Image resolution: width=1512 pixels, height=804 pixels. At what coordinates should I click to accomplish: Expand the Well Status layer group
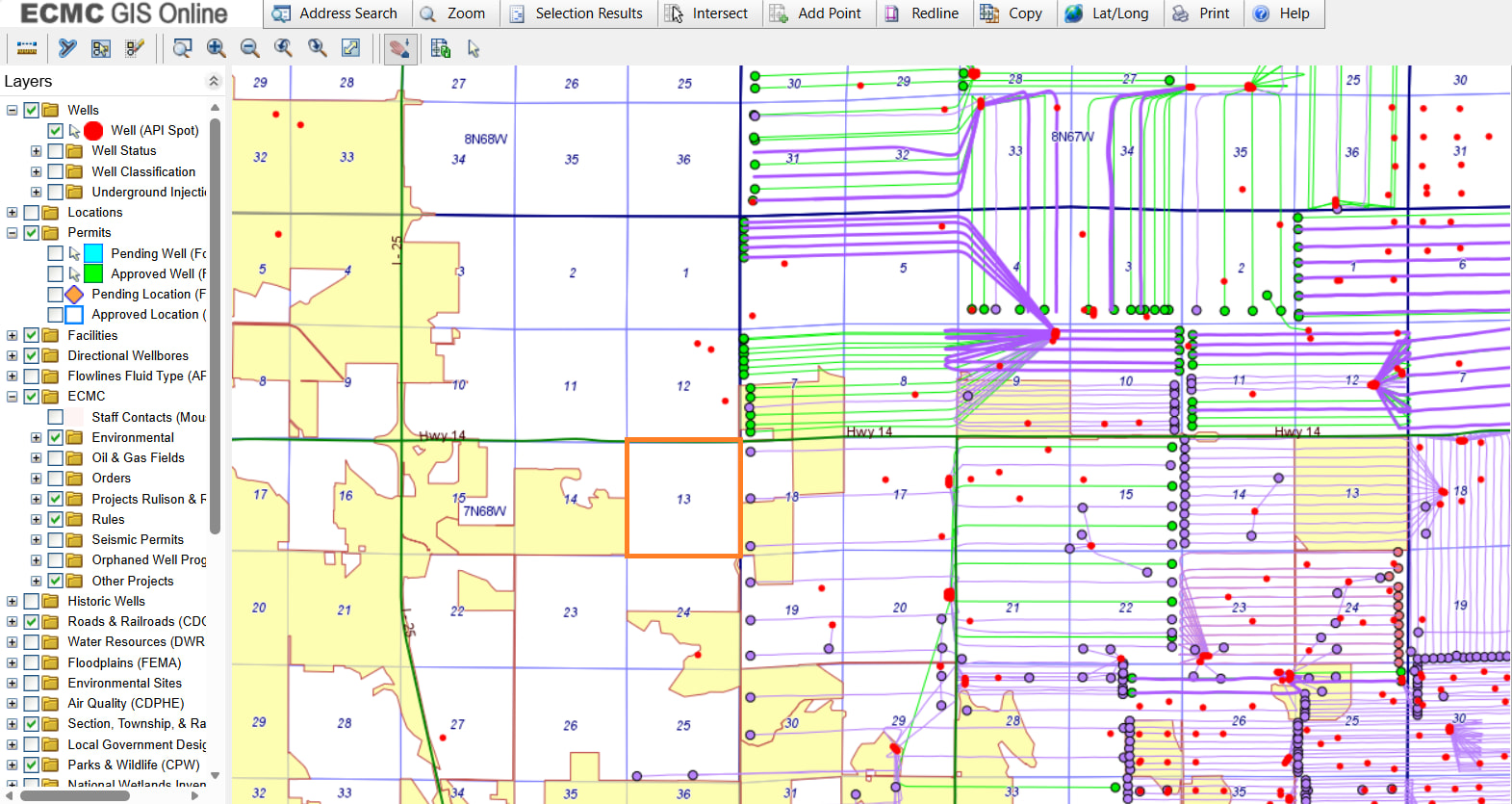tap(36, 151)
